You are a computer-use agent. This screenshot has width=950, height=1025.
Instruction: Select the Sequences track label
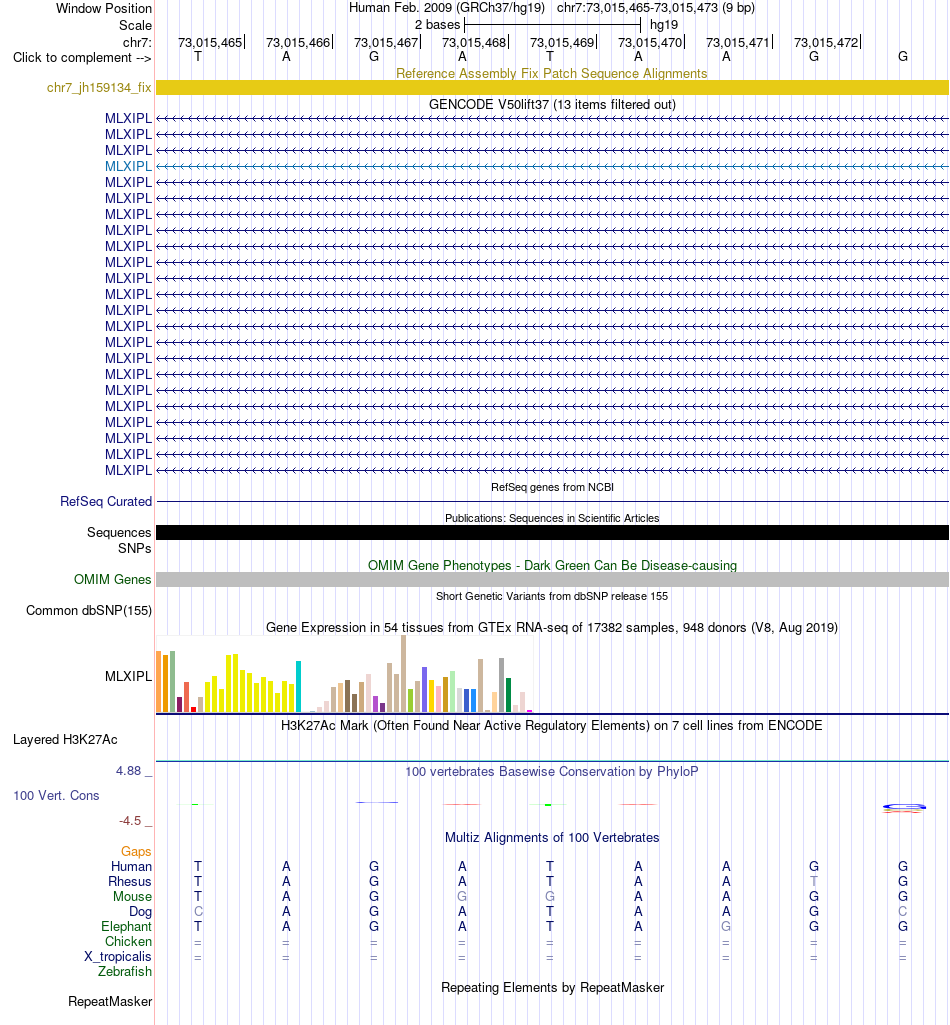119,533
